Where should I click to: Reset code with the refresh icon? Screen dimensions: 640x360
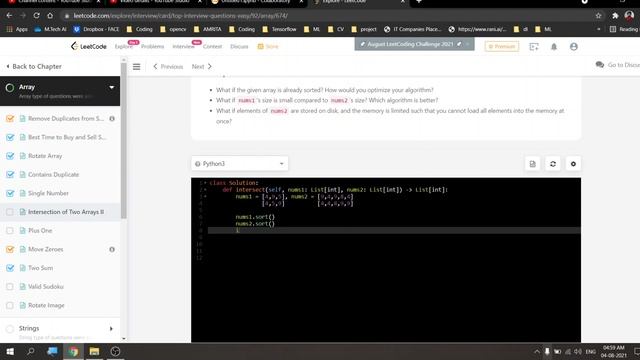[x=553, y=164]
